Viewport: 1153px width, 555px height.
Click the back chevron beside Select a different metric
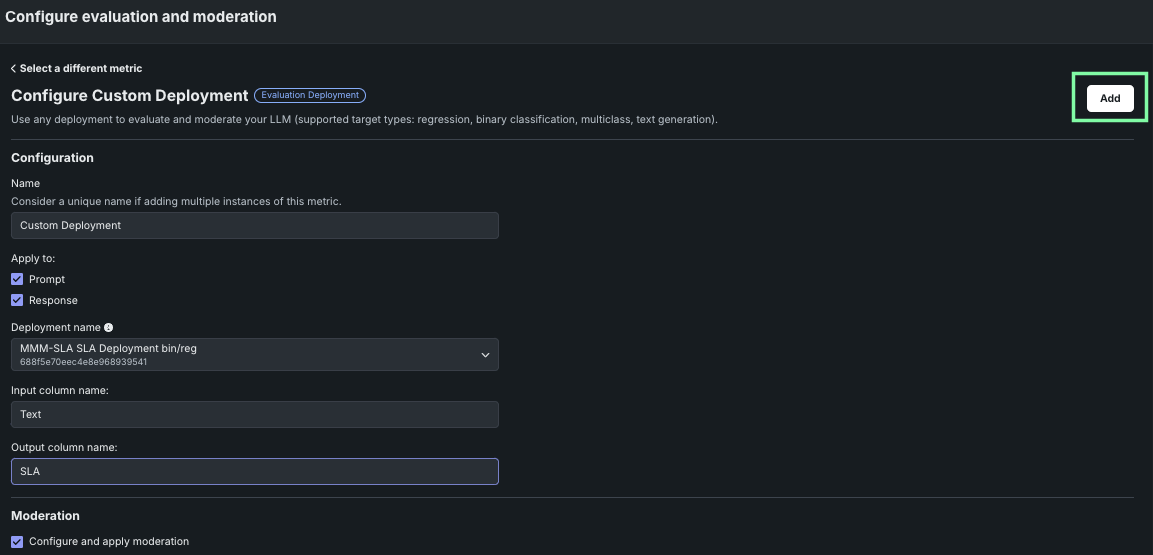tap(14, 69)
